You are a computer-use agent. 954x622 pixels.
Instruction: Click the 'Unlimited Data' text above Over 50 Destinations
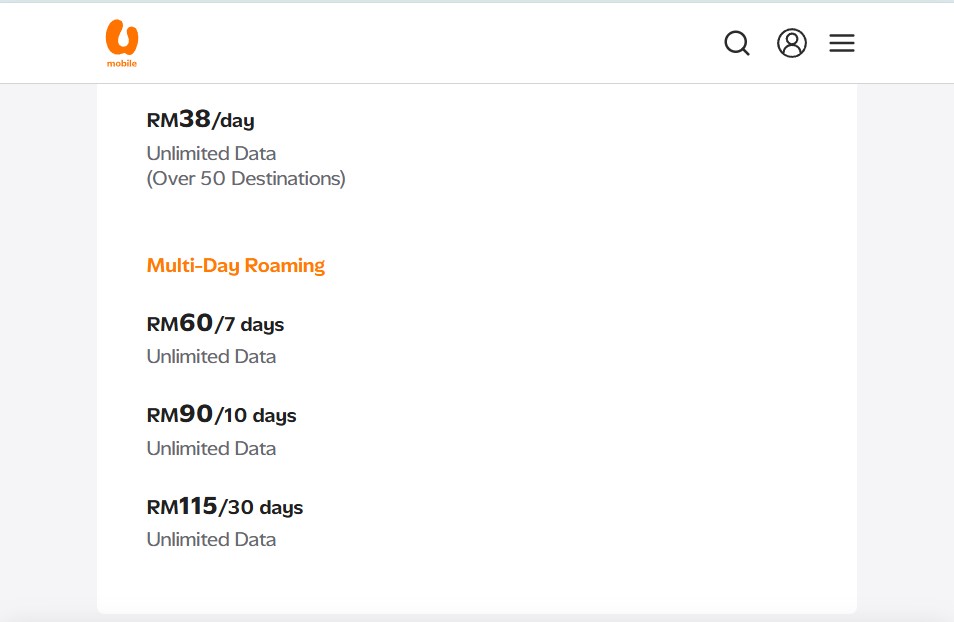(211, 153)
